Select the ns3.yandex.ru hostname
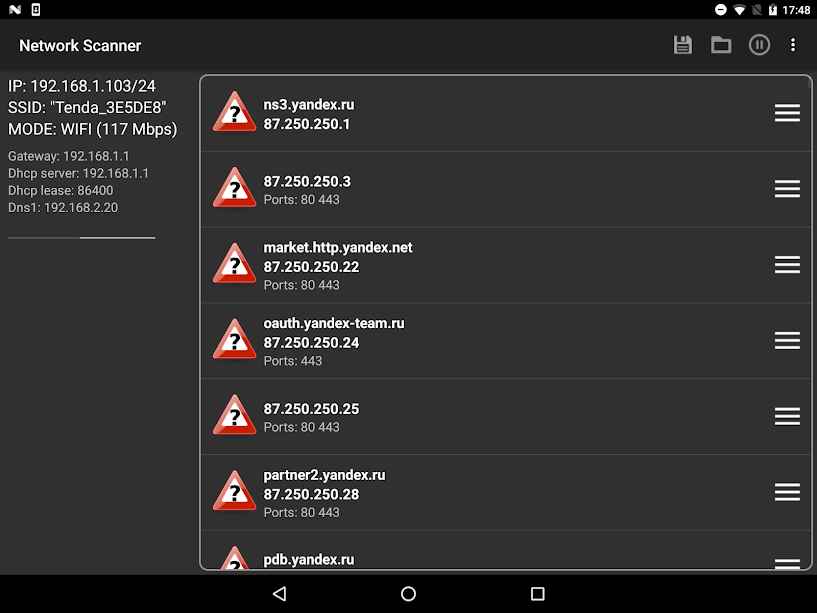This screenshot has width=817, height=613. click(x=308, y=105)
